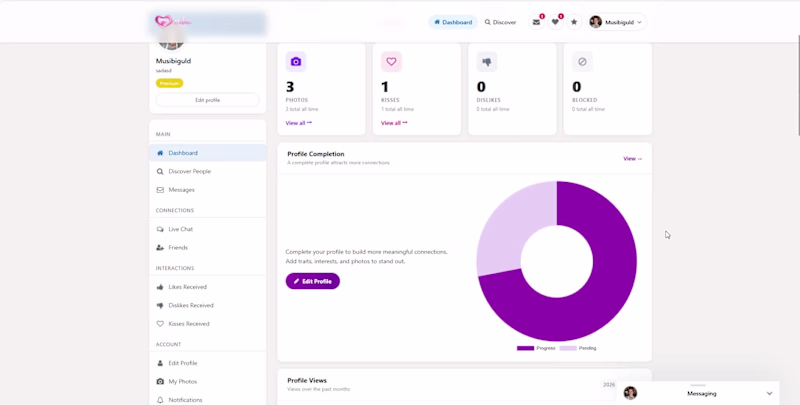Click the Dislikes thumbs-down icon on stats card
Image resolution: width=800 pixels, height=405 pixels.
click(x=487, y=62)
